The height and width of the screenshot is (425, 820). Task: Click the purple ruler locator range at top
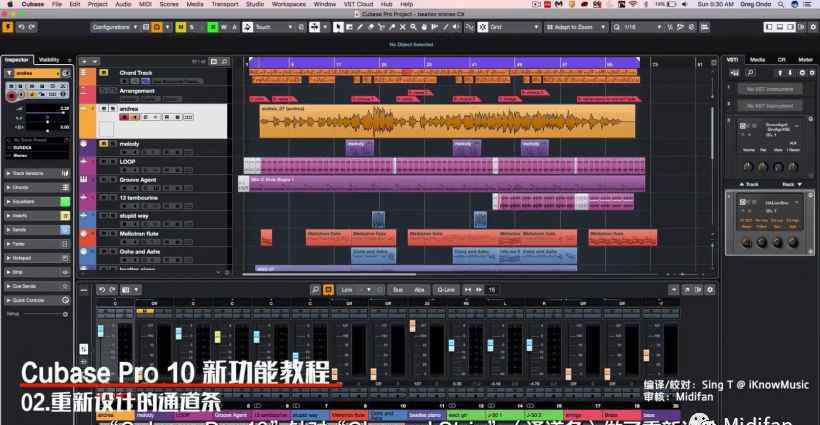pyautogui.click(x=445, y=63)
